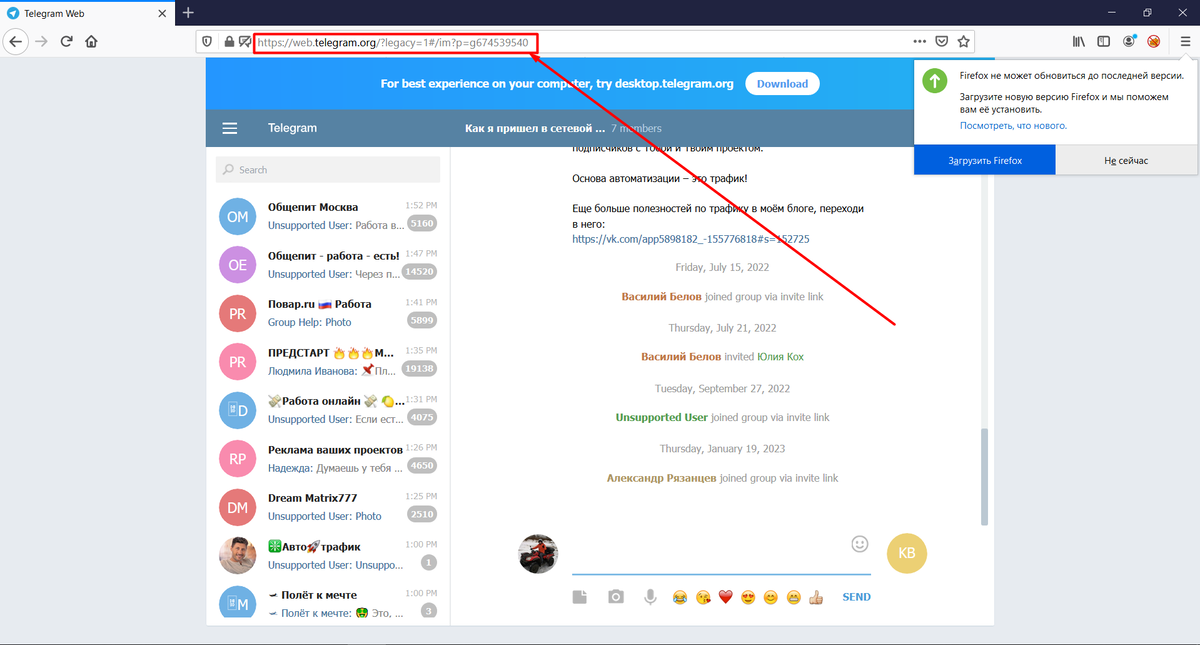Viewport: 1200px width, 645px height.
Task: Open the vk.com link in the message
Action: tap(690, 240)
